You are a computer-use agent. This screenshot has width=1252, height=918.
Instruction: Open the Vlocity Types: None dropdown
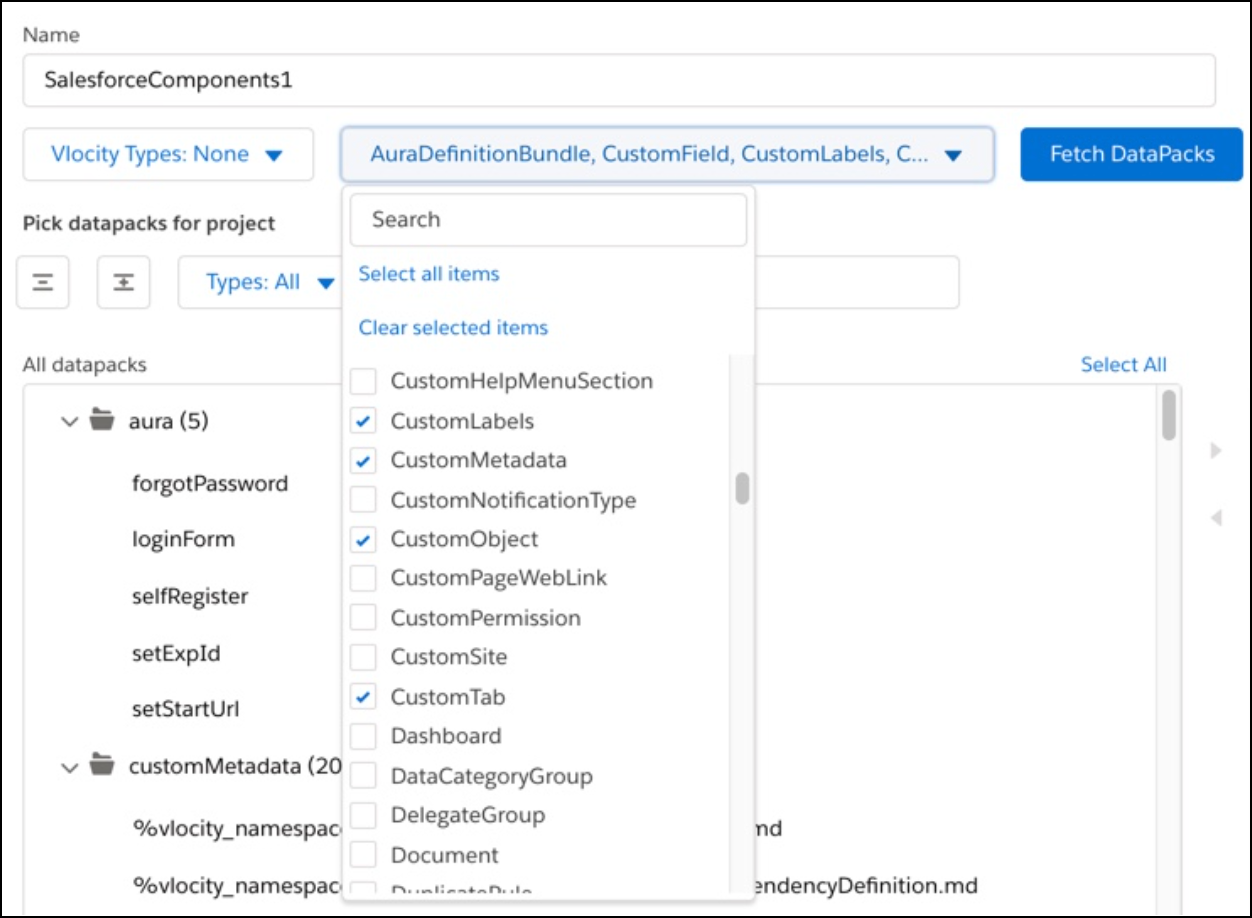[x=168, y=154]
